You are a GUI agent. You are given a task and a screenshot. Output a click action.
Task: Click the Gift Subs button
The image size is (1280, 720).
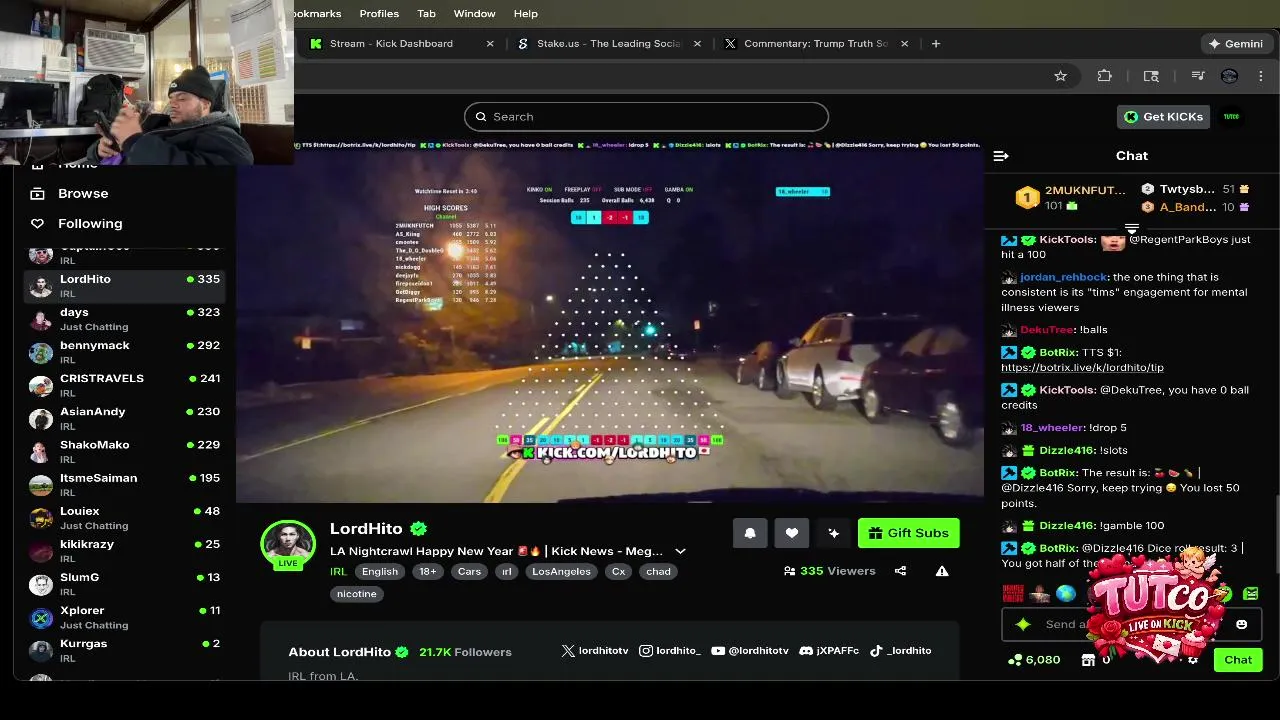coord(909,533)
